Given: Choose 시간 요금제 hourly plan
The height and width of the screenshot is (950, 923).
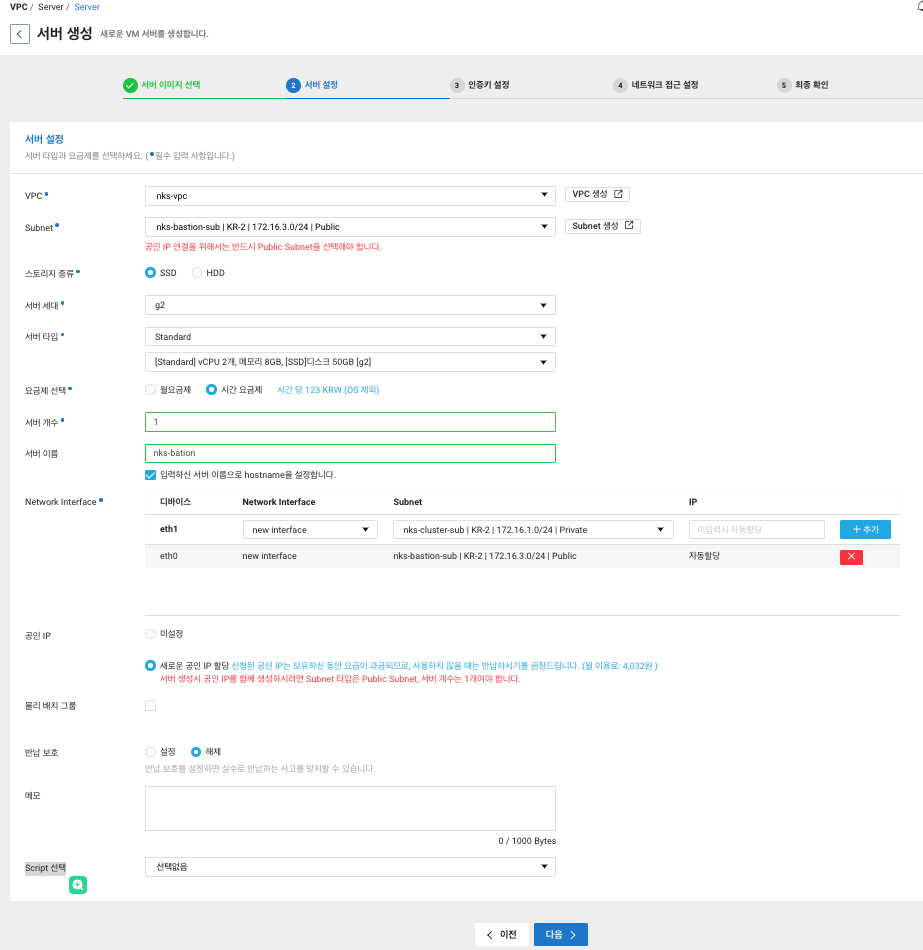Looking at the screenshot, I should tap(211, 390).
